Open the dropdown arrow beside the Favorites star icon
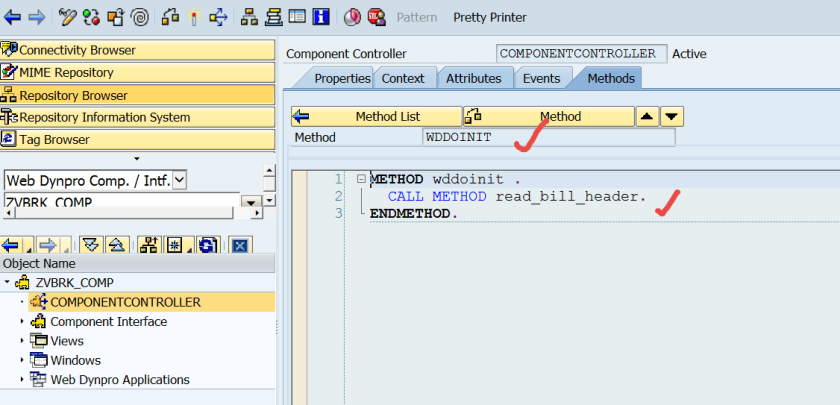 pyautogui.click(x=190, y=248)
